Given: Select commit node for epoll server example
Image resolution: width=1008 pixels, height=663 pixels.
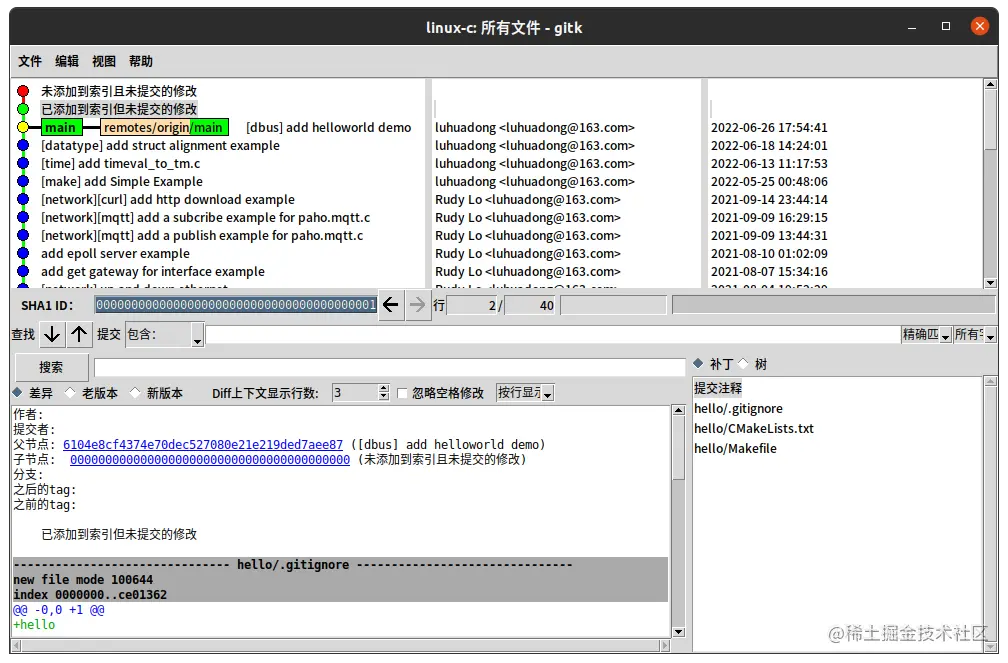Looking at the screenshot, I should 23,253.
